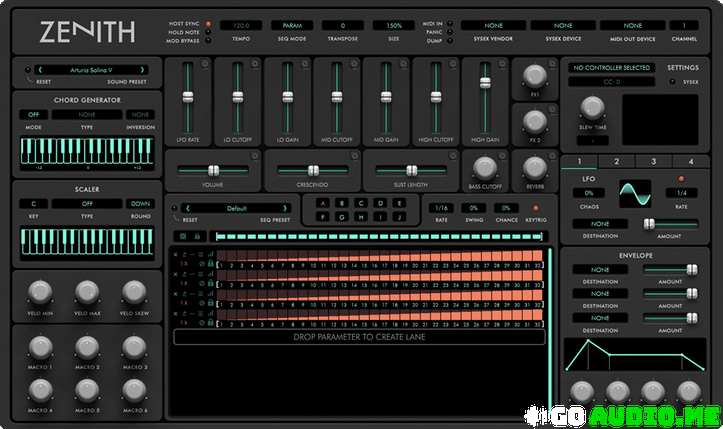Click the Volume horizontal slider handle

(213, 170)
